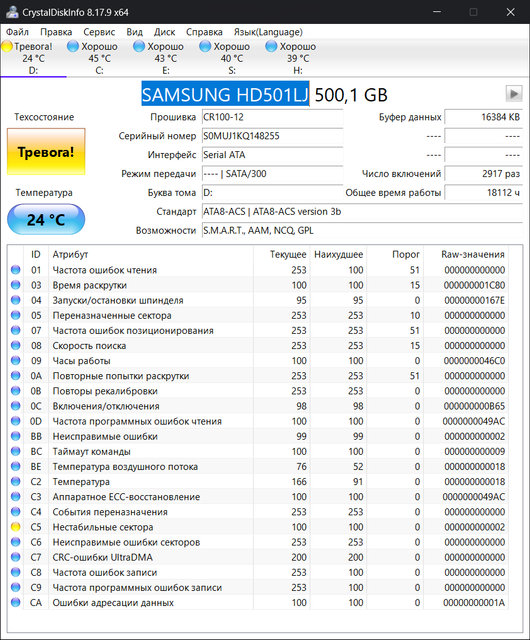This screenshot has width=530, height=640.
Task: Click status icon for attribute 03 Время раскрутки
Action: [x=16, y=285]
